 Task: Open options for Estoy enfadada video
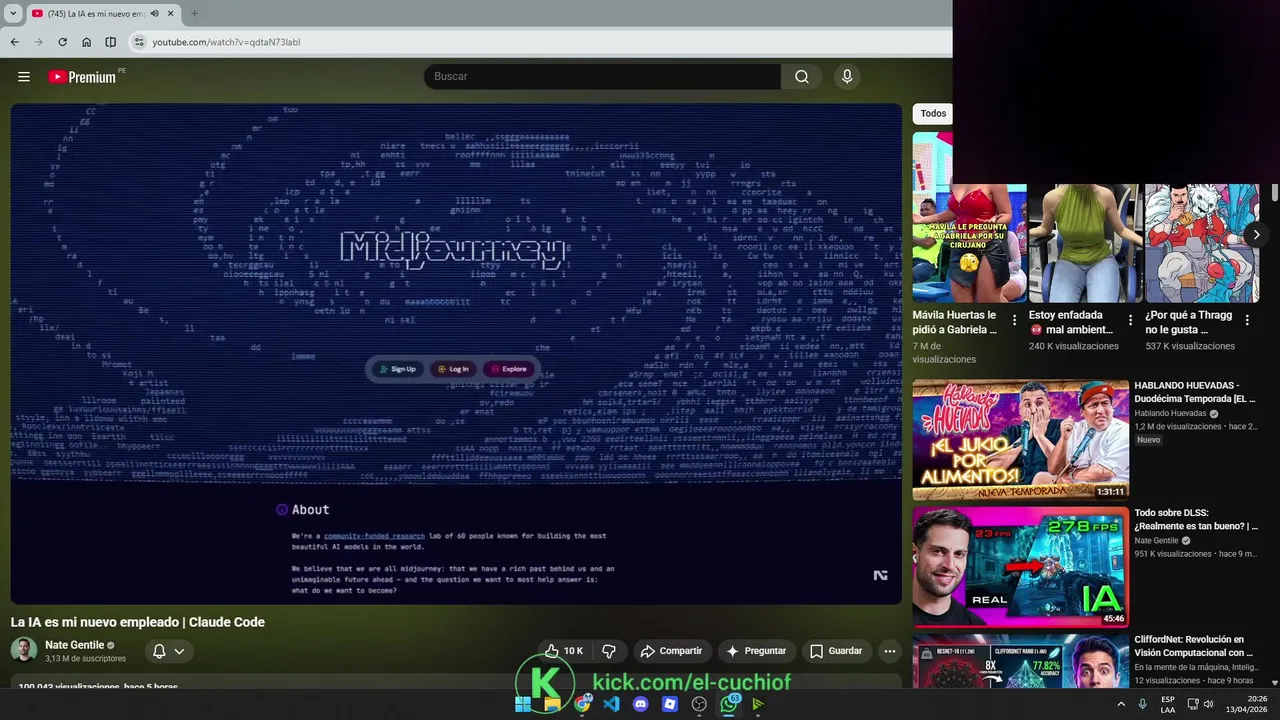(x=1131, y=320)
